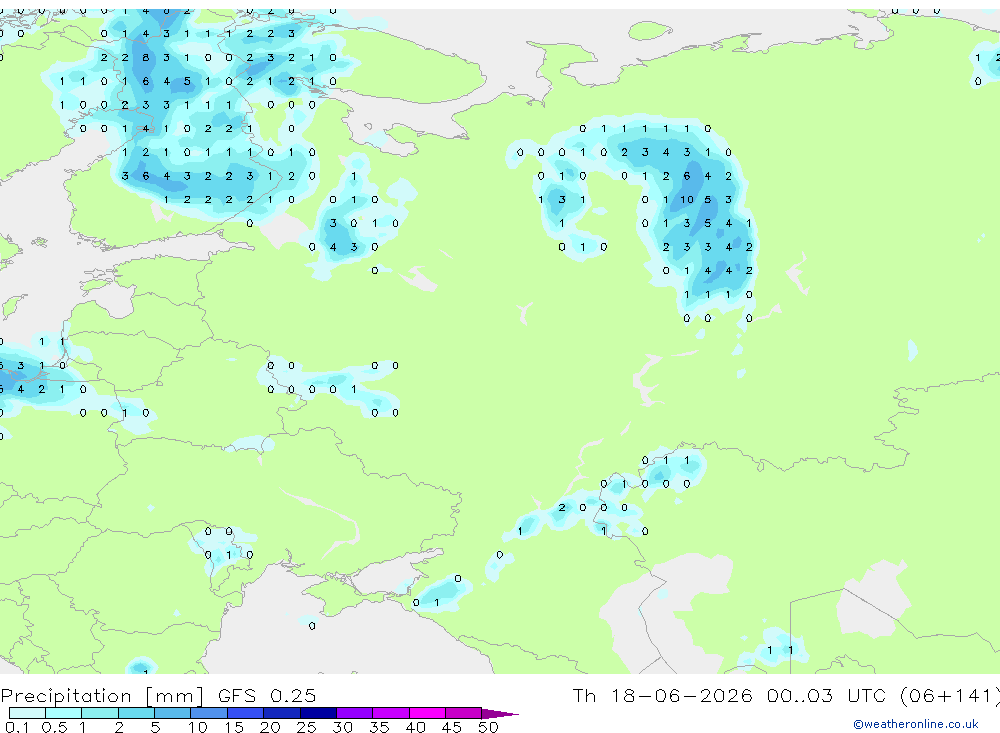
Task: Click the 45–50 mm legend swatch
Action: (464, 713)
